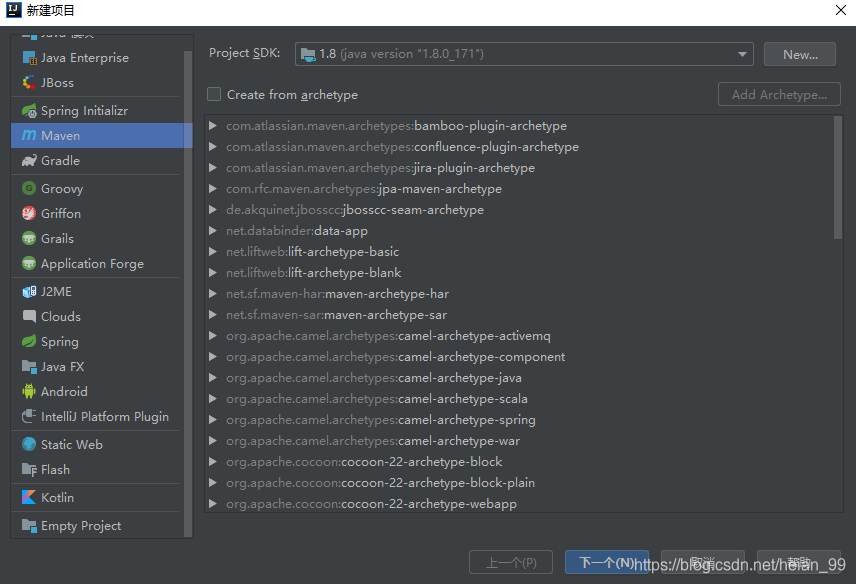856x584 pixels.
Task: Click the archetype list scrollbar thumb
Action: (x=838, y=178)
